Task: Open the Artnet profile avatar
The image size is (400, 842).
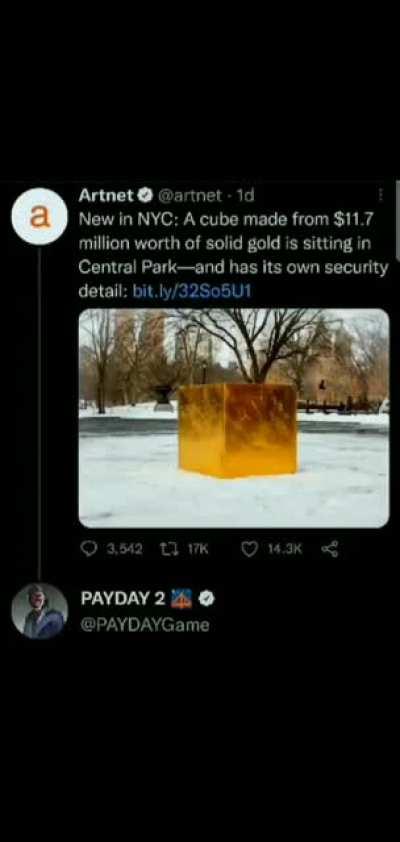Action: click(x=39, y=217)
